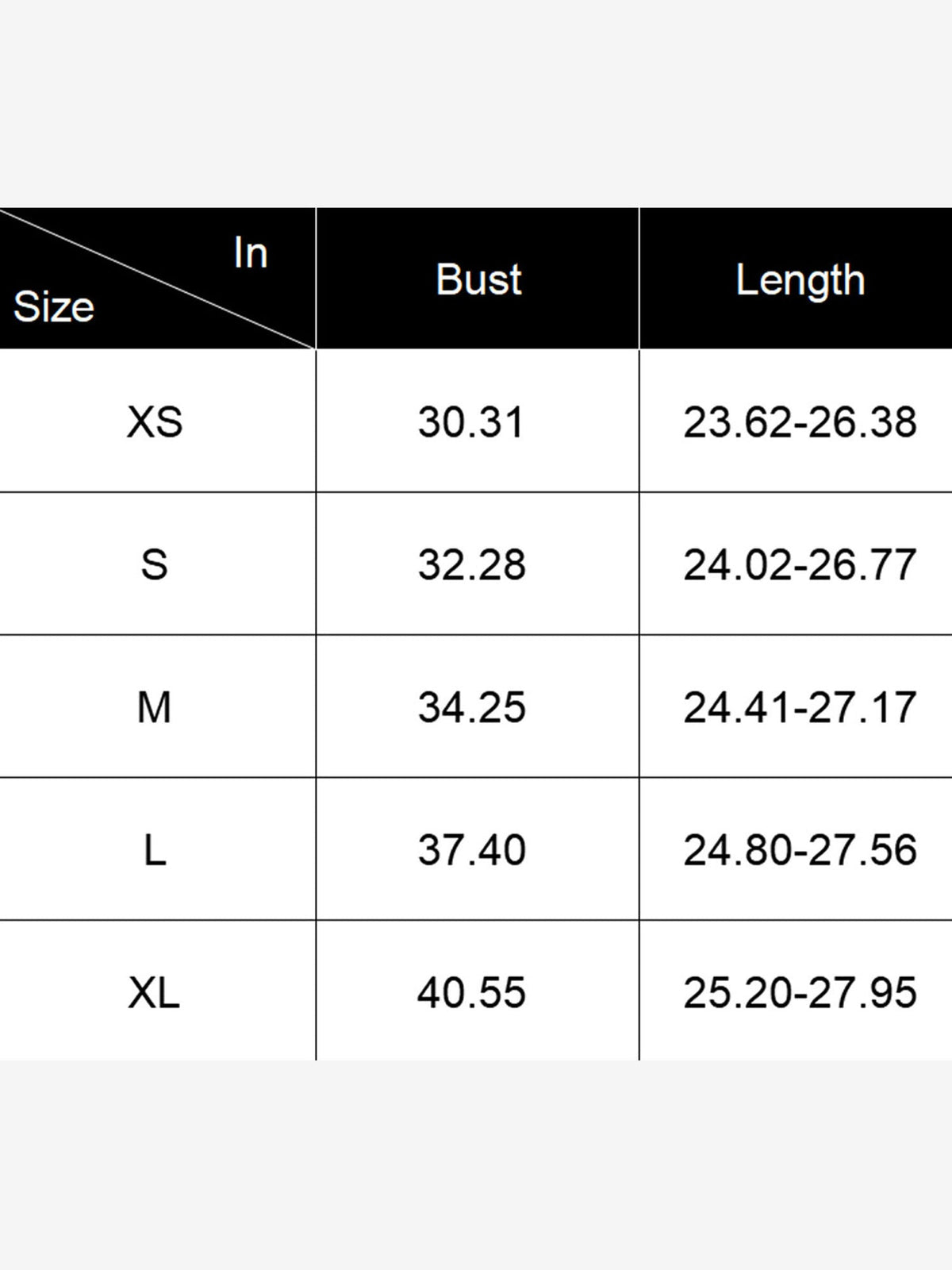Click the Length column header
Image resolution: width=952 pixels, height=1270 pixels.
[800, 281]
